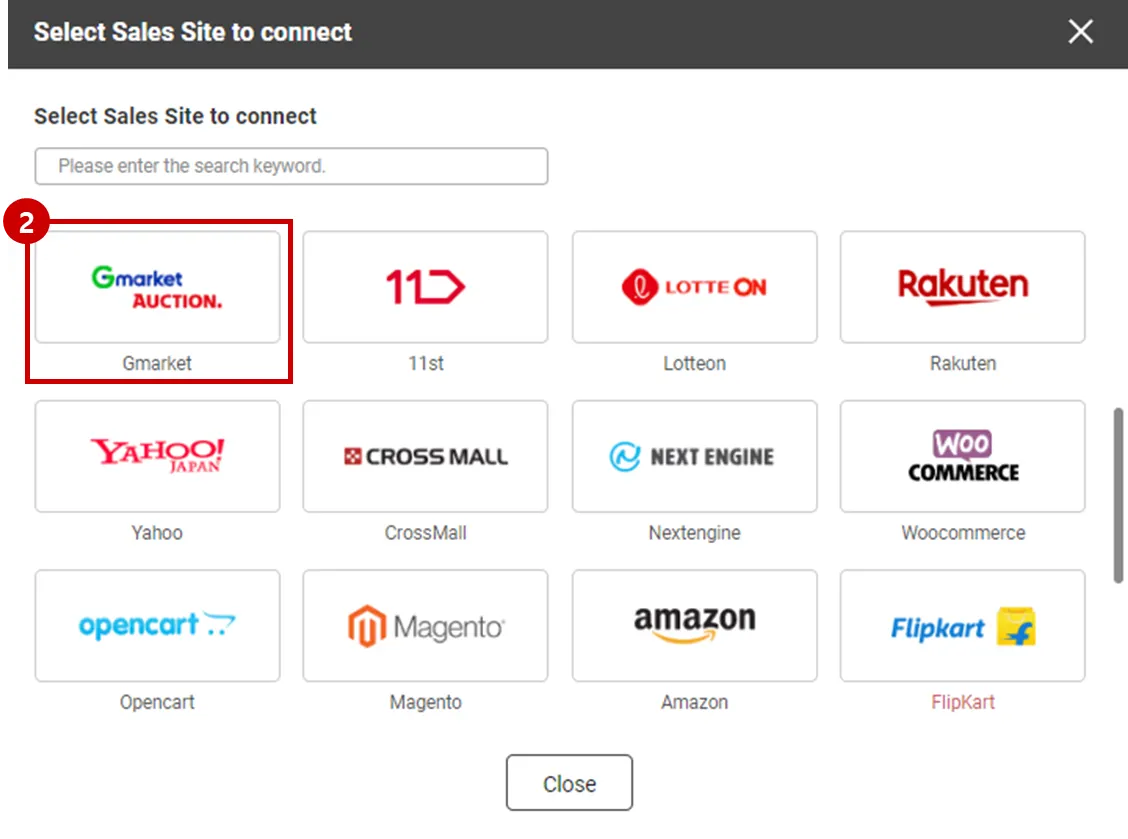Click the FlipKart text label link

(962, 702)
